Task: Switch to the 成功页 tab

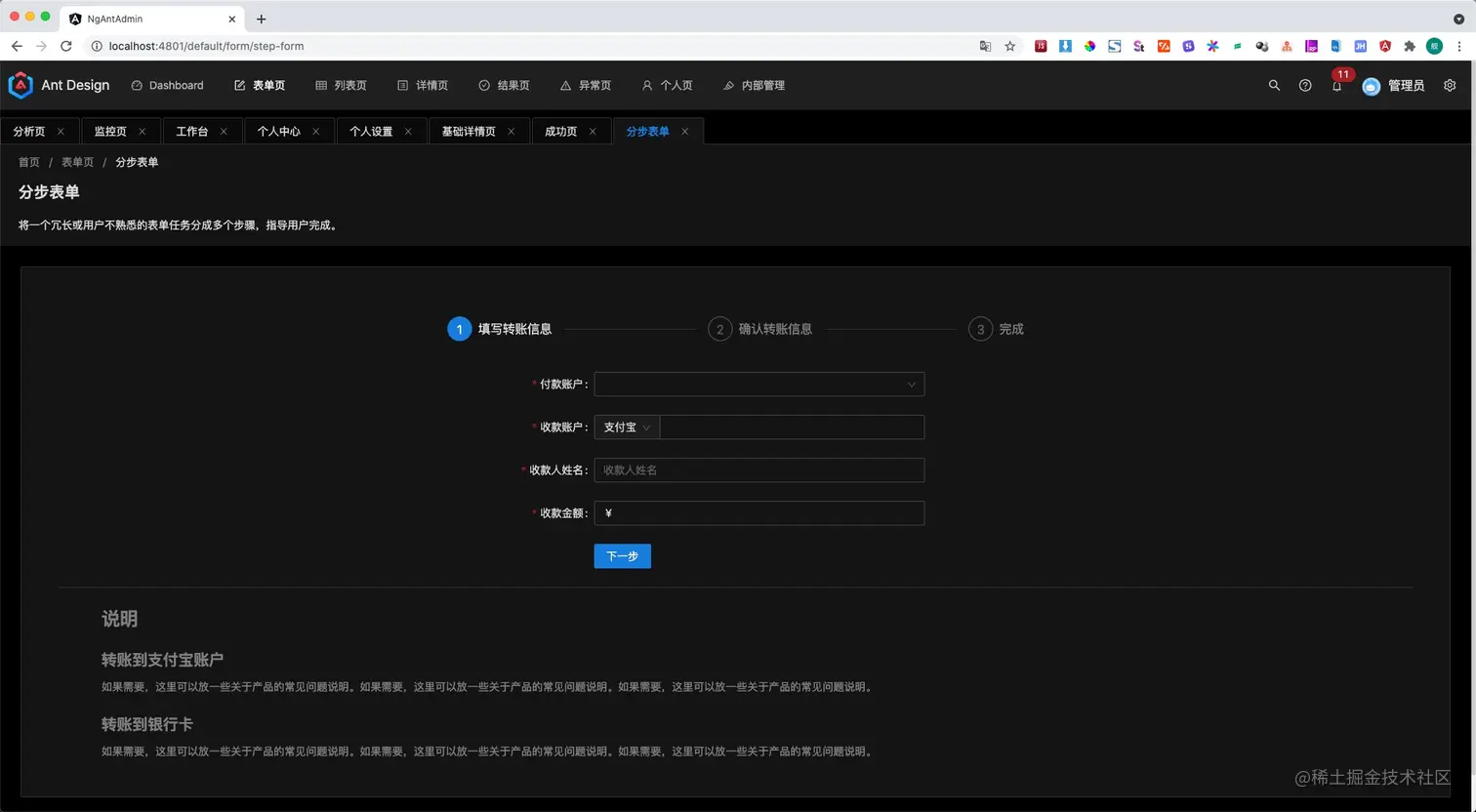Action: pos(561,132)
